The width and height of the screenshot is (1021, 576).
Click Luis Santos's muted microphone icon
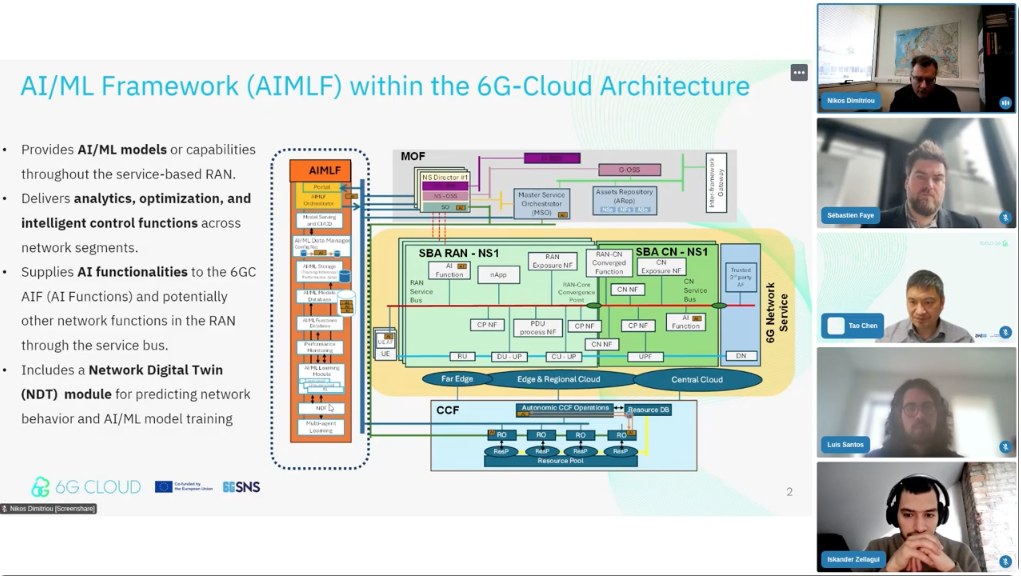(x=1005, y=446)
